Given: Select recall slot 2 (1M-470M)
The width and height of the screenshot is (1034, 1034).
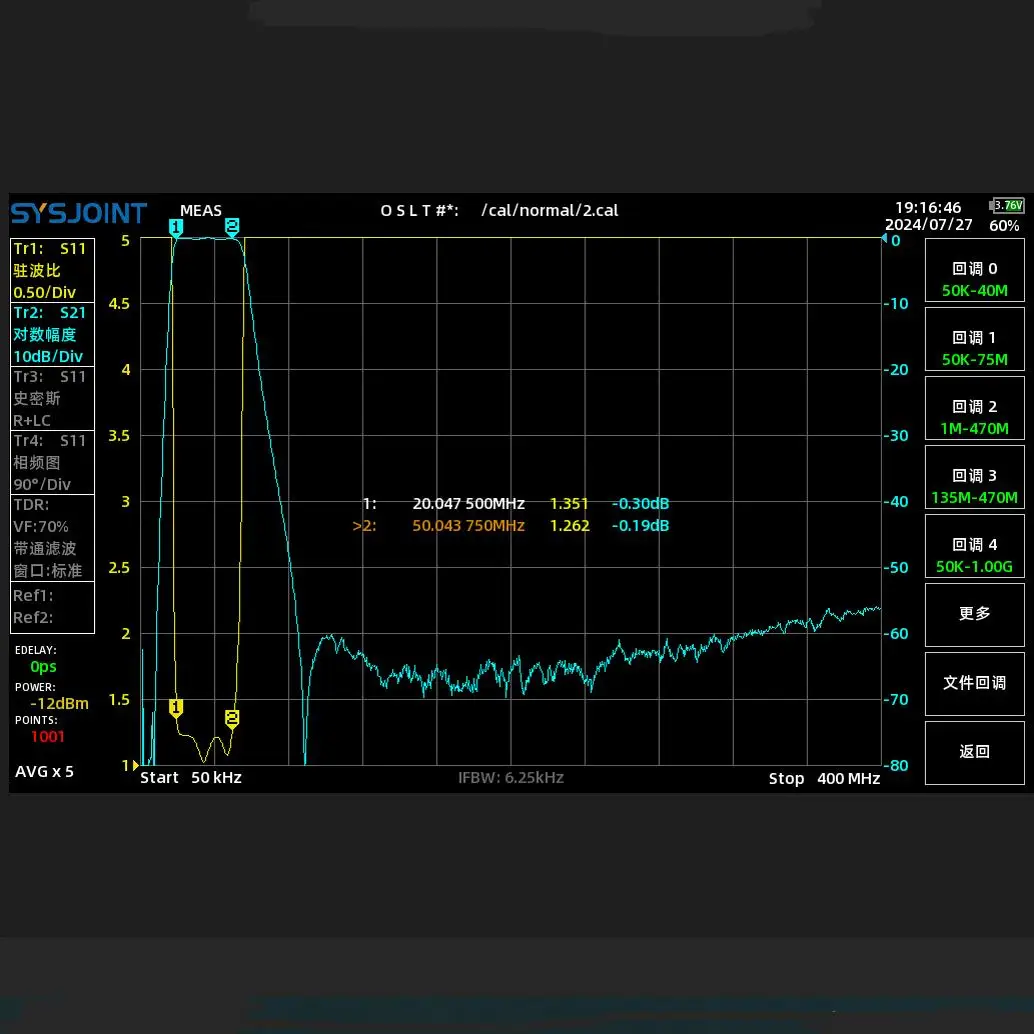Looking at the screenshot, I should (974, 408).
